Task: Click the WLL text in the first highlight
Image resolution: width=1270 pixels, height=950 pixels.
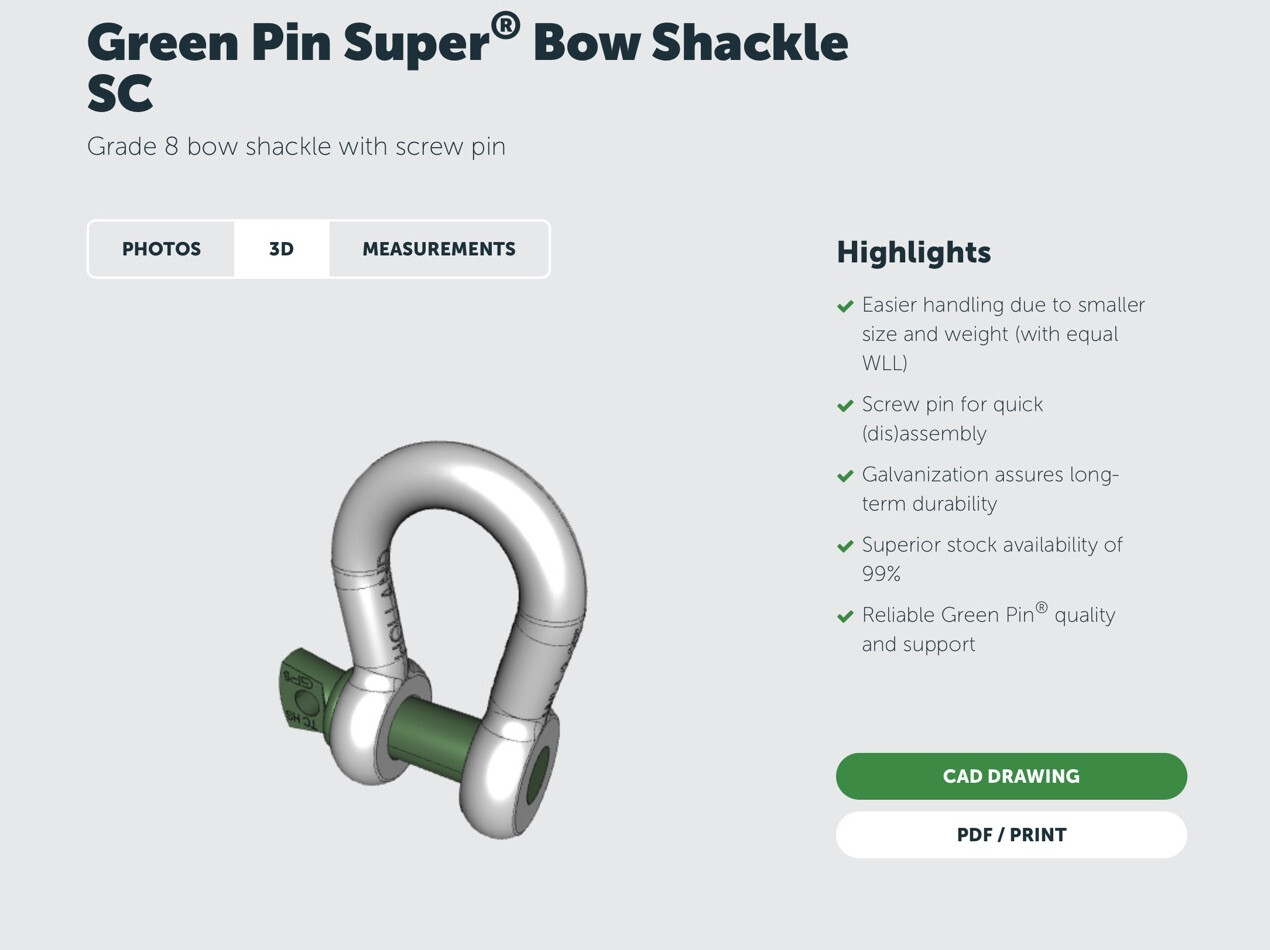Action: coord(885,363)
